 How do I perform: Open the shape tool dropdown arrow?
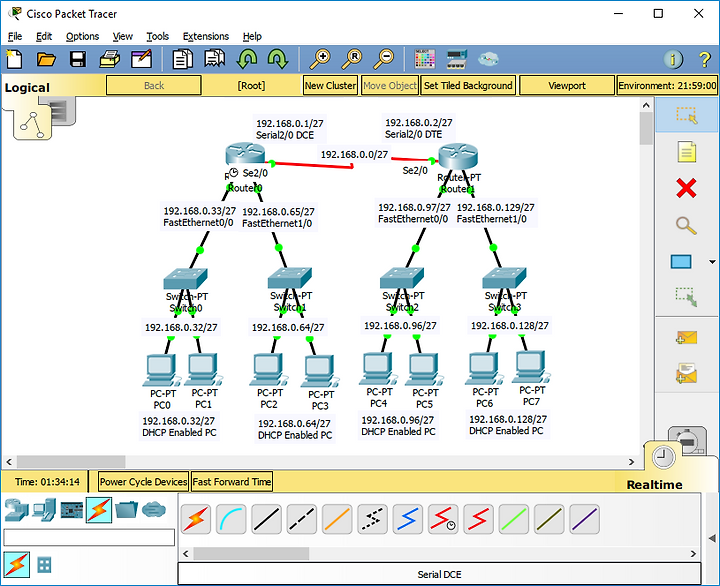pyautogui.click(x=712, y=262)
